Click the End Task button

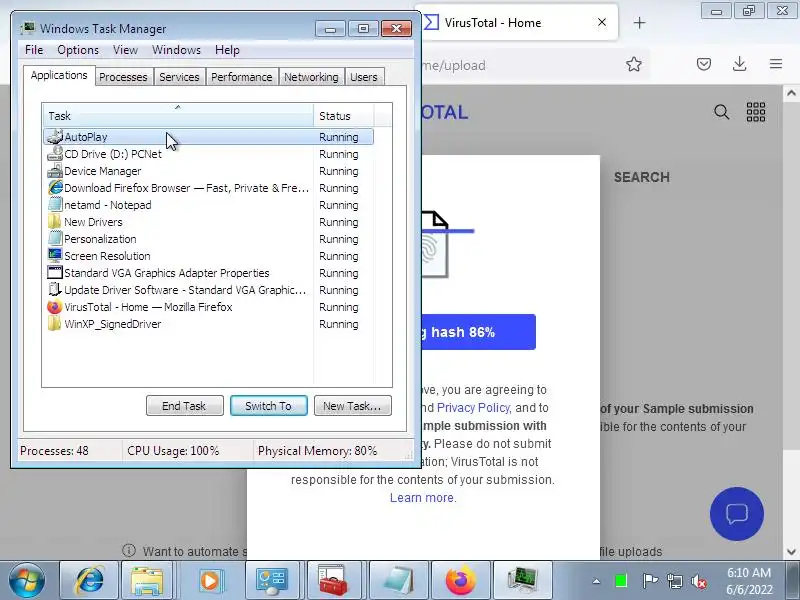(x=184, y=406)
